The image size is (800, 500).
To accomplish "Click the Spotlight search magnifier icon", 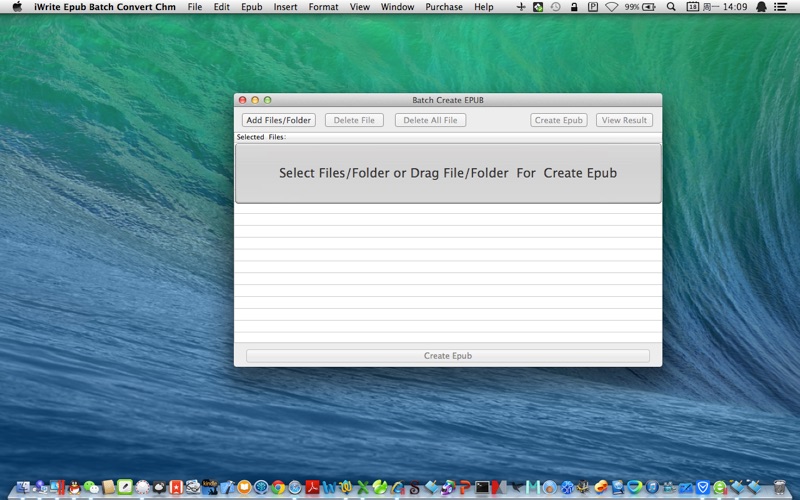I will point(671,7).
